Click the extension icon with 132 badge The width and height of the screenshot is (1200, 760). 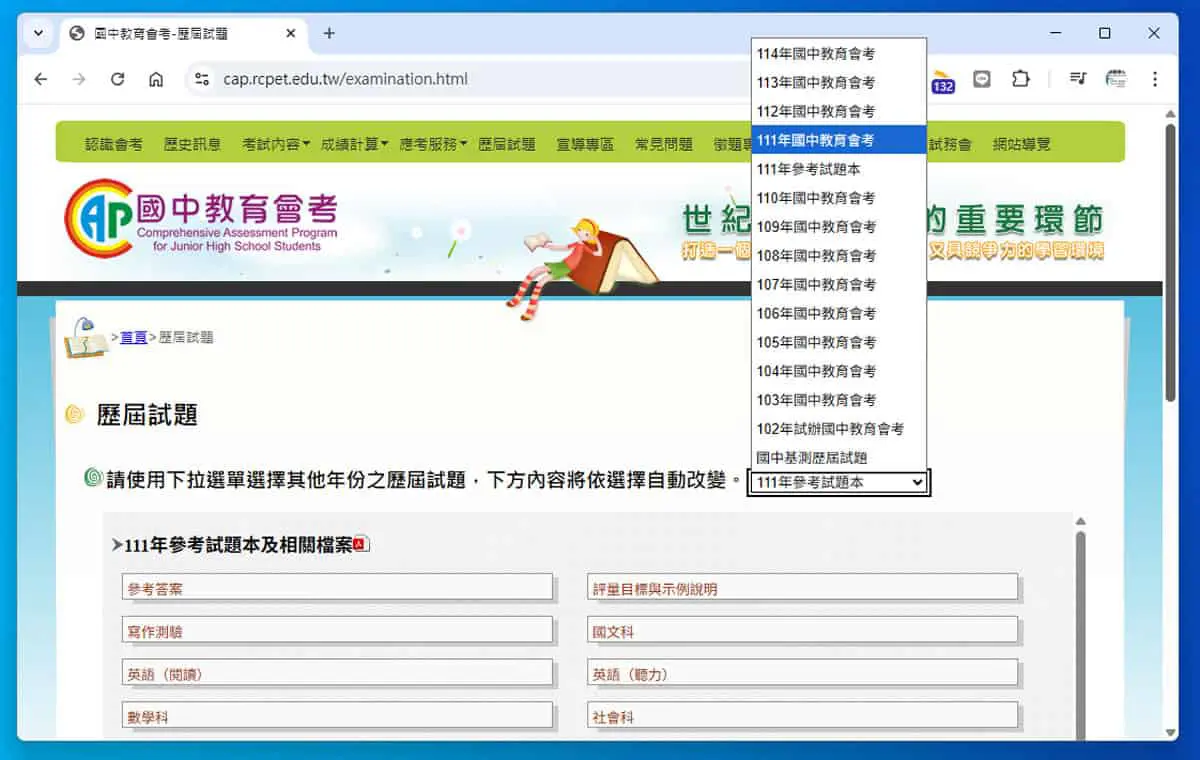tap(942, 81)
